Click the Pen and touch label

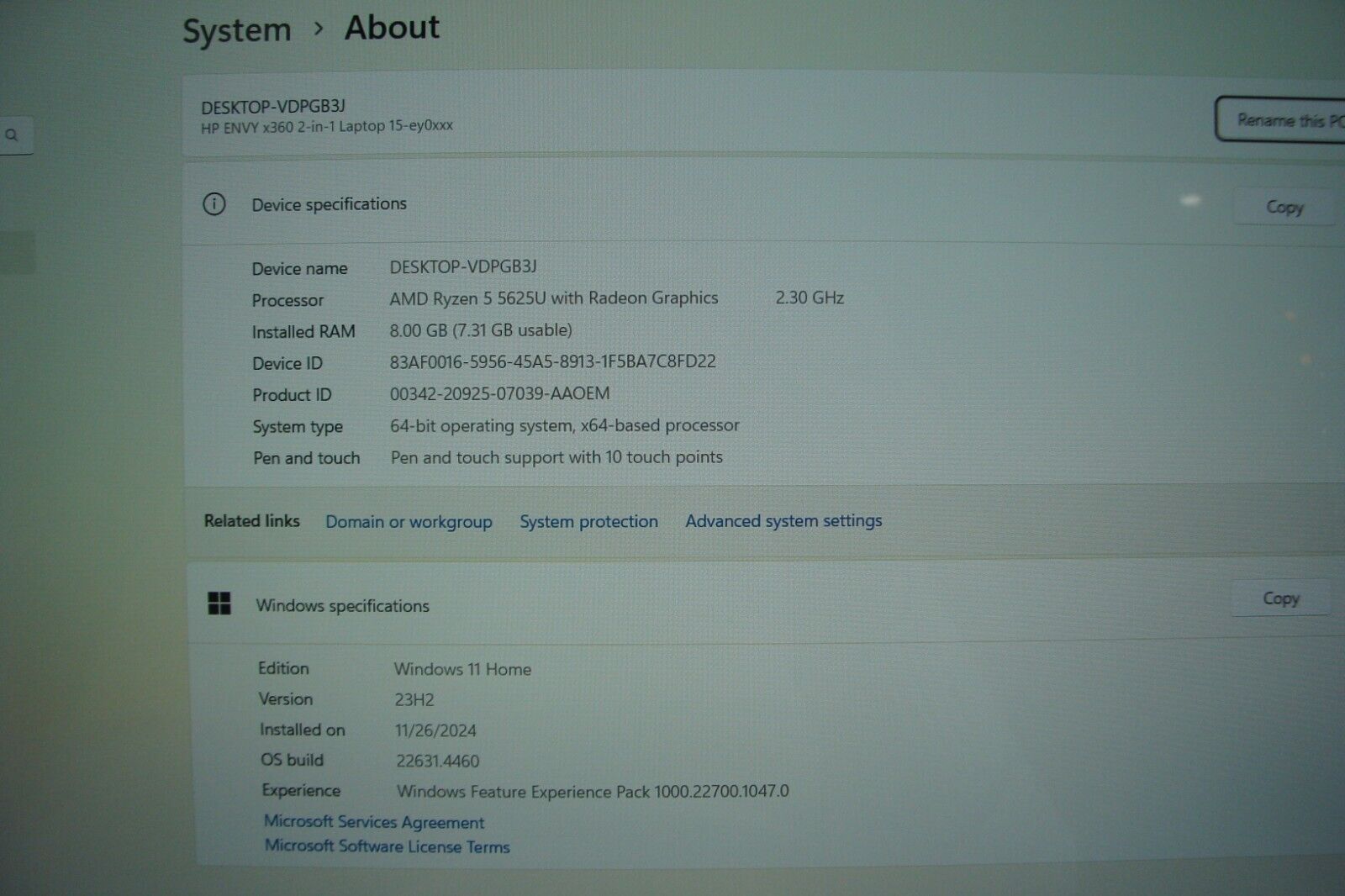tap(307, 458)
